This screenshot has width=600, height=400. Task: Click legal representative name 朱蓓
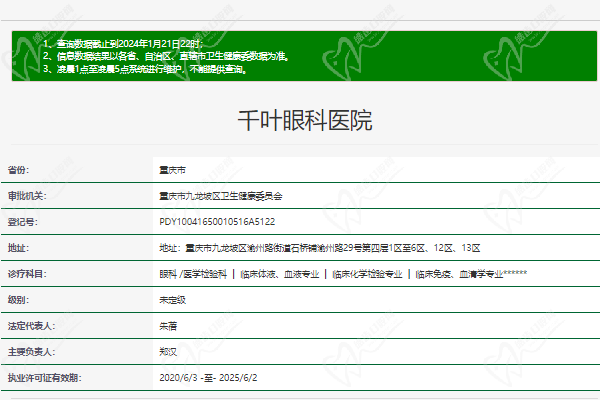pos(168,326)
